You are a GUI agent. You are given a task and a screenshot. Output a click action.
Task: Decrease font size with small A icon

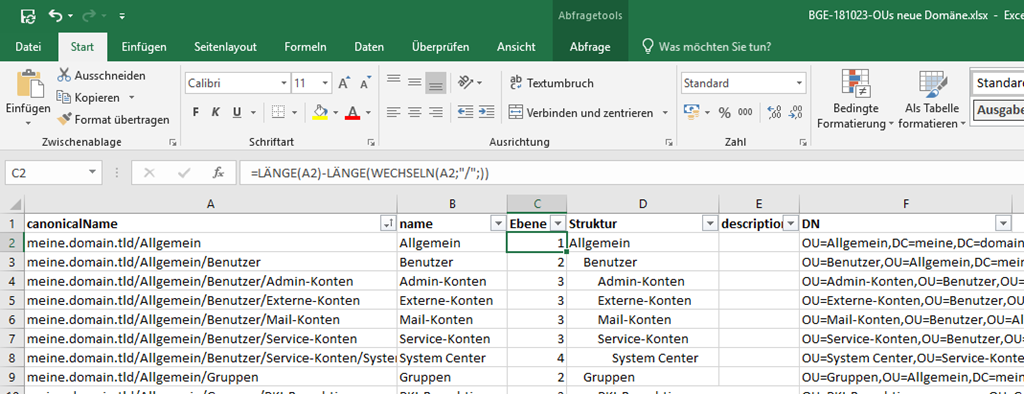click(x=366, y=84)
